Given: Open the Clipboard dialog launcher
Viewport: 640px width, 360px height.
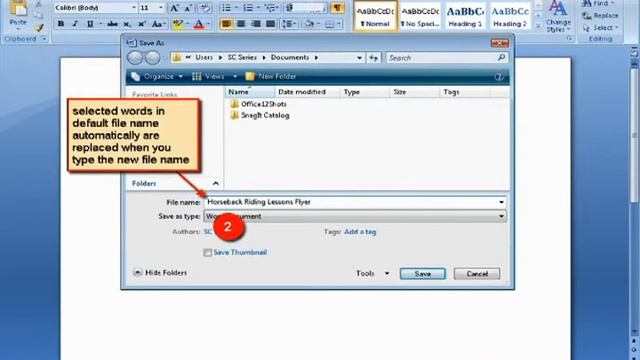Looking at the screenshot, I should 43,39.
